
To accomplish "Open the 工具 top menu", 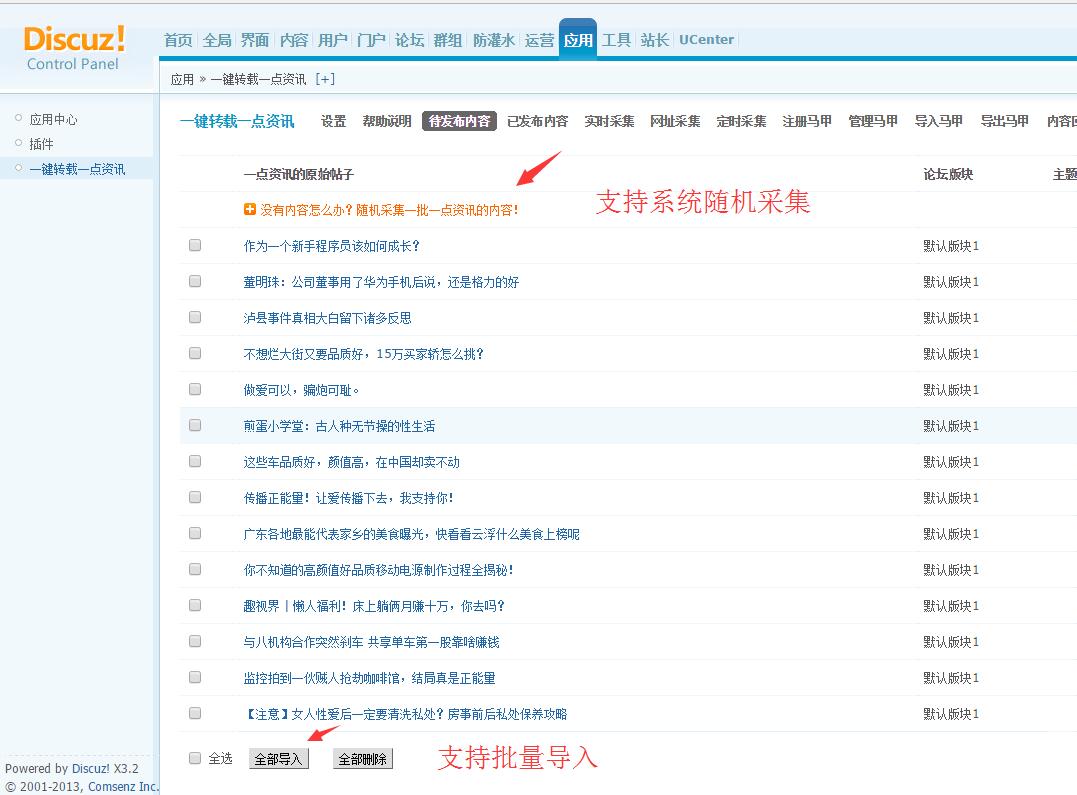I will click(616, 40).
